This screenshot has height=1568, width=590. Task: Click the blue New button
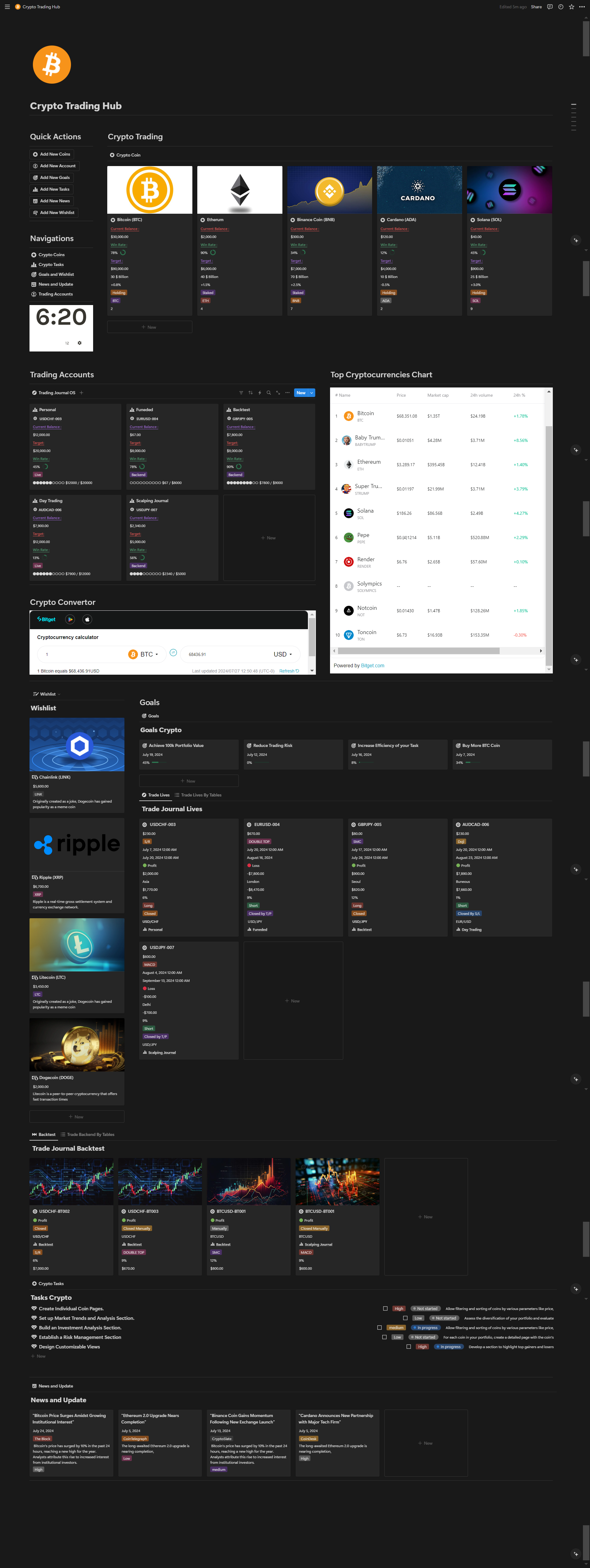click(x=301, y=393)
